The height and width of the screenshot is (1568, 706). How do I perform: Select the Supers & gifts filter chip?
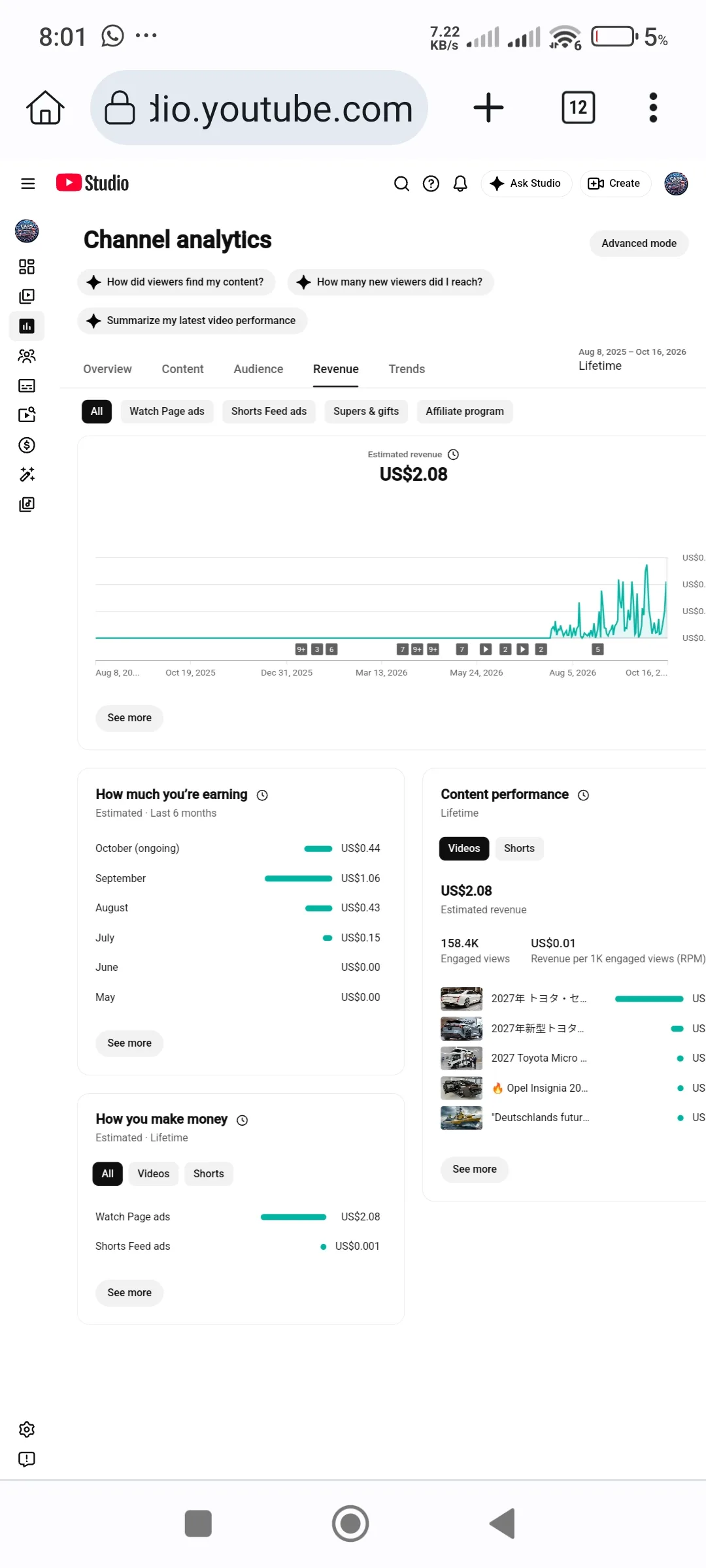point(366,412)
